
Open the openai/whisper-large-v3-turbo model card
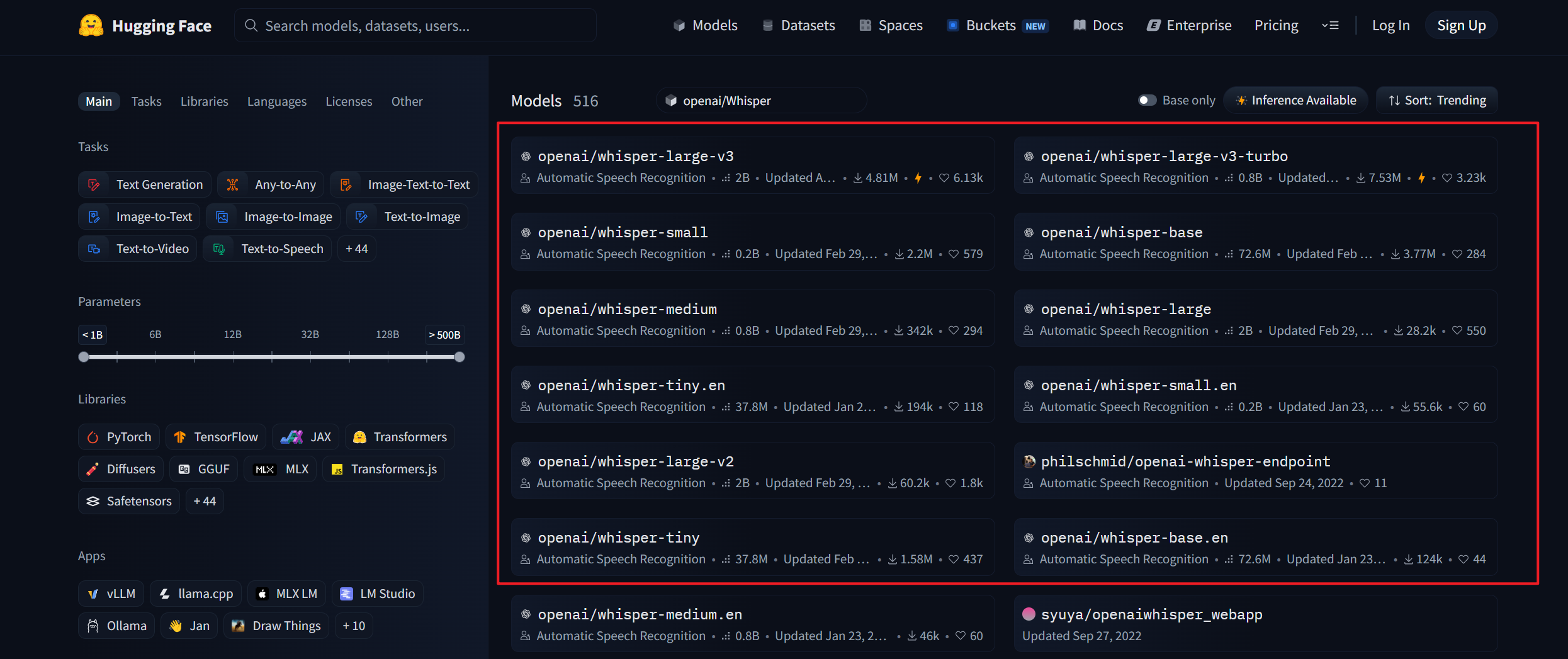(x=1255, y=166)
